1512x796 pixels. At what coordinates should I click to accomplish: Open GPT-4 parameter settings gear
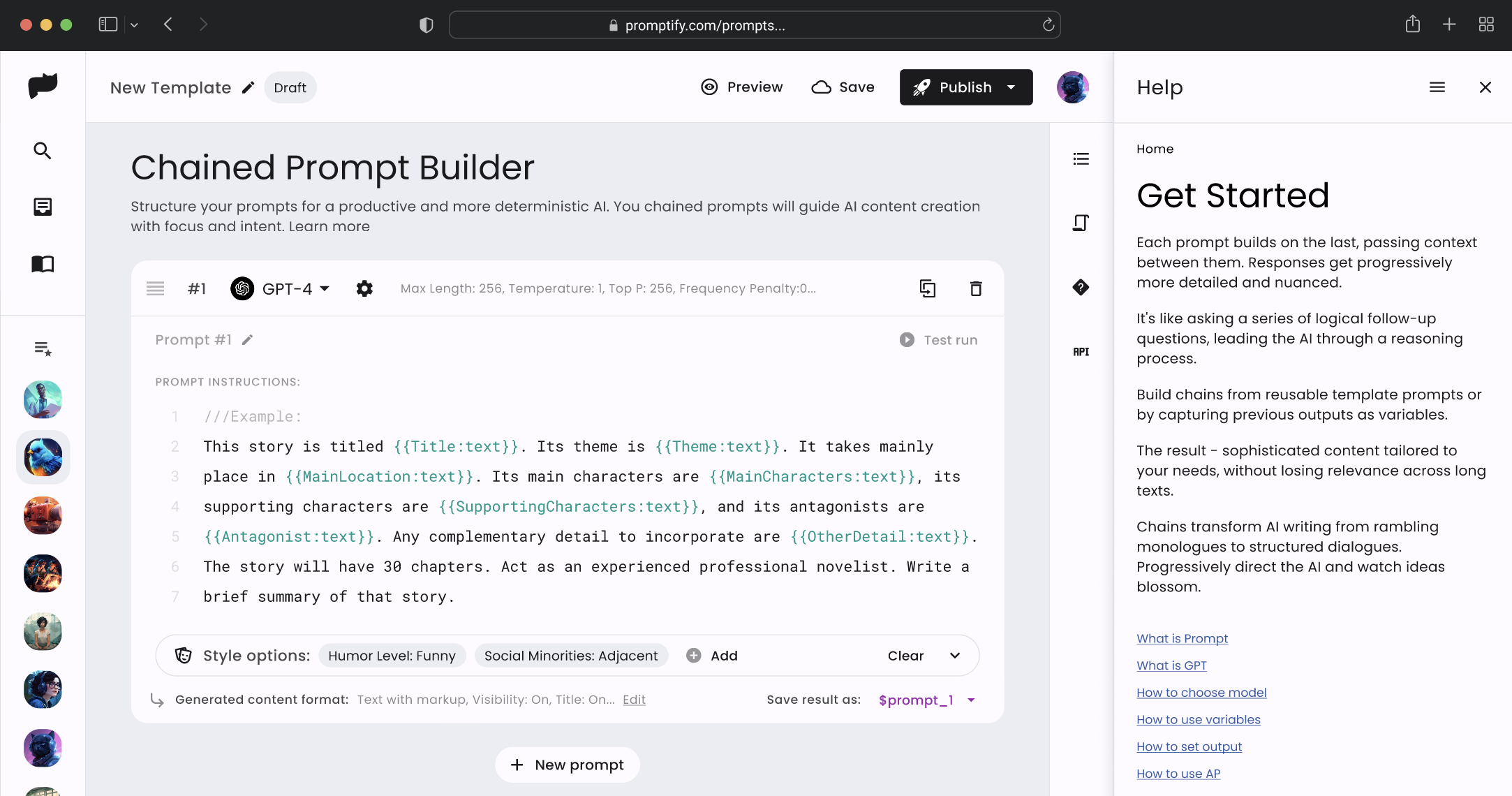[x=365, y=288]
